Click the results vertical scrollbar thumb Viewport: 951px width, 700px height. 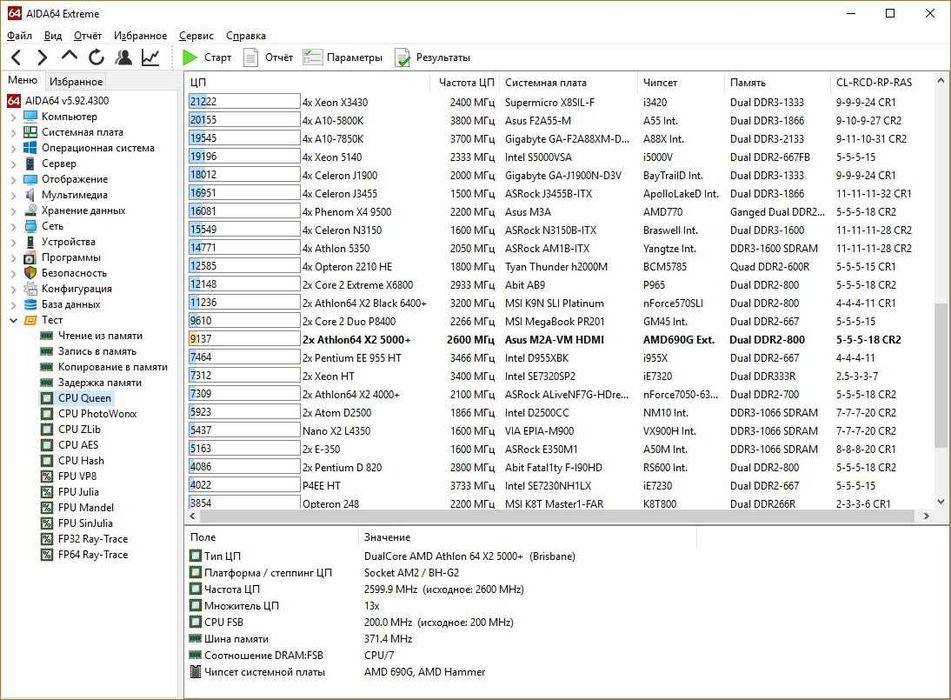[x=941, y=374]
